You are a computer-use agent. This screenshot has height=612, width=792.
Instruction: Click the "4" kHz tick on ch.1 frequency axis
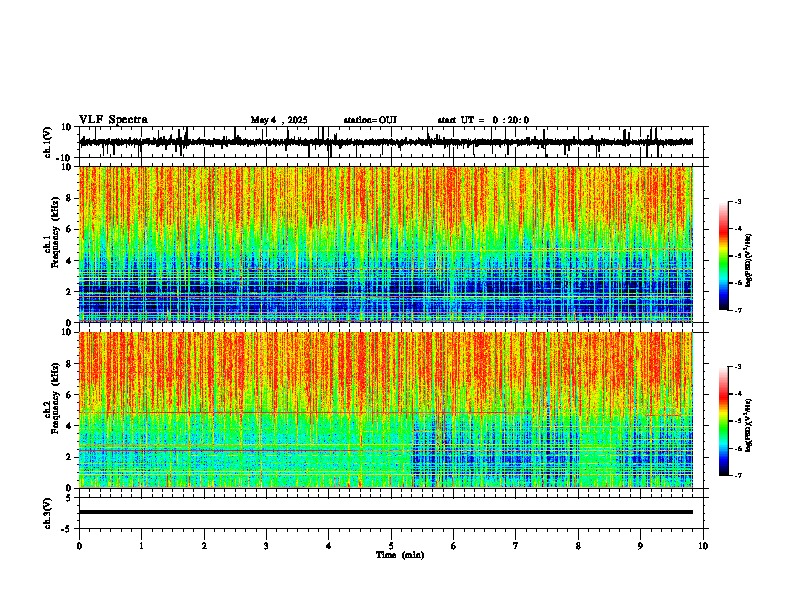69,261
